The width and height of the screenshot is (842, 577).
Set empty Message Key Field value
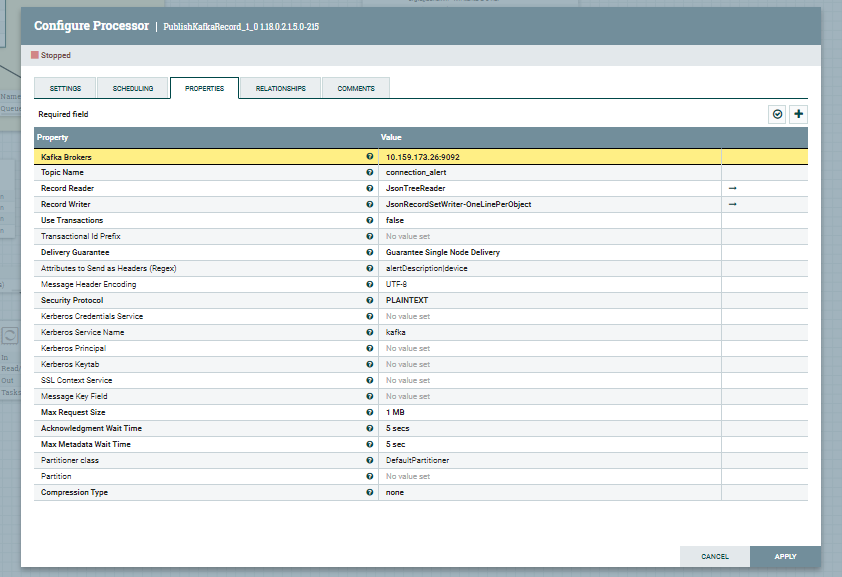[x=550, y=396]
